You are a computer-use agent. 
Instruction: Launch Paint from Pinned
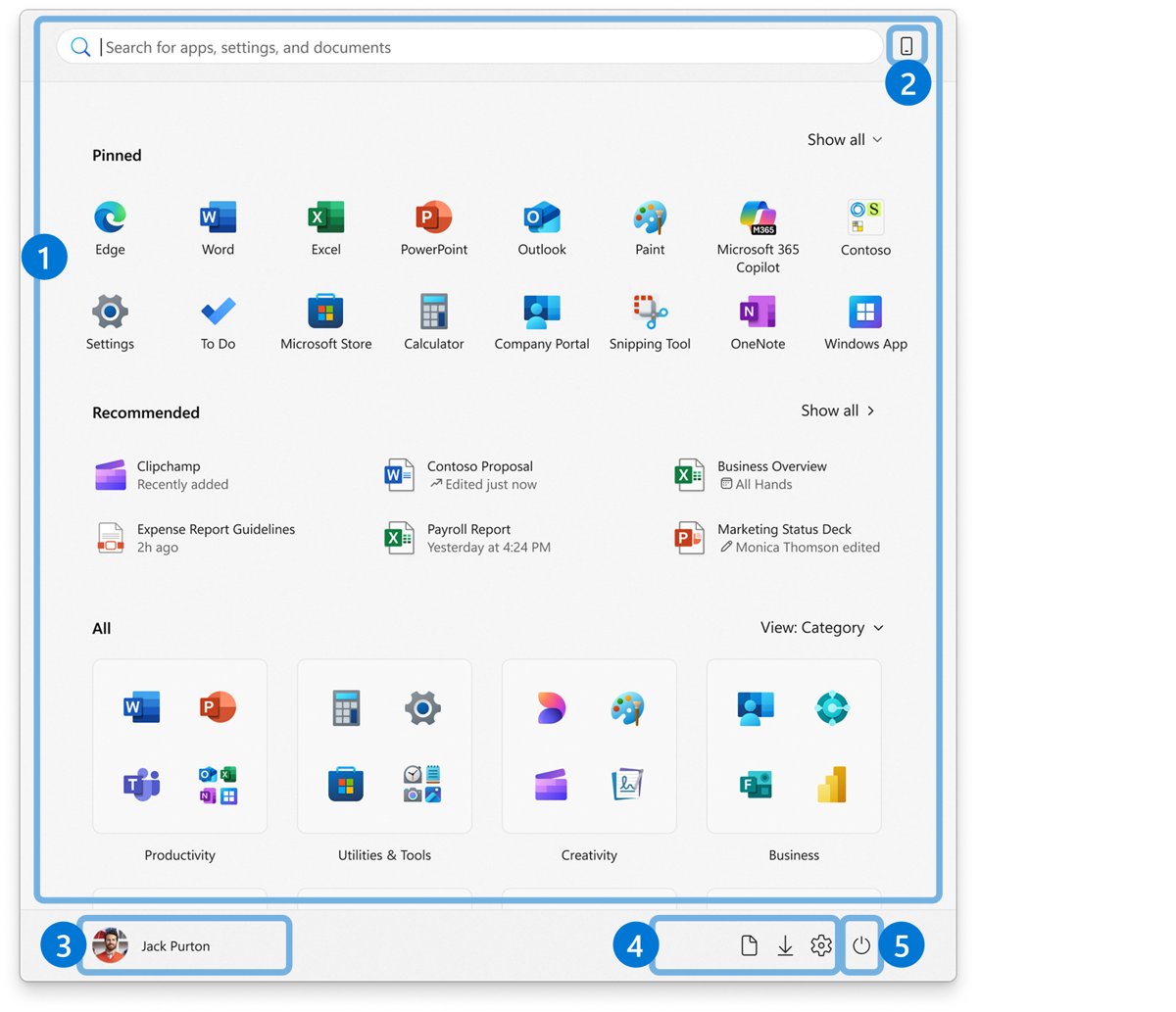(650, 227)
